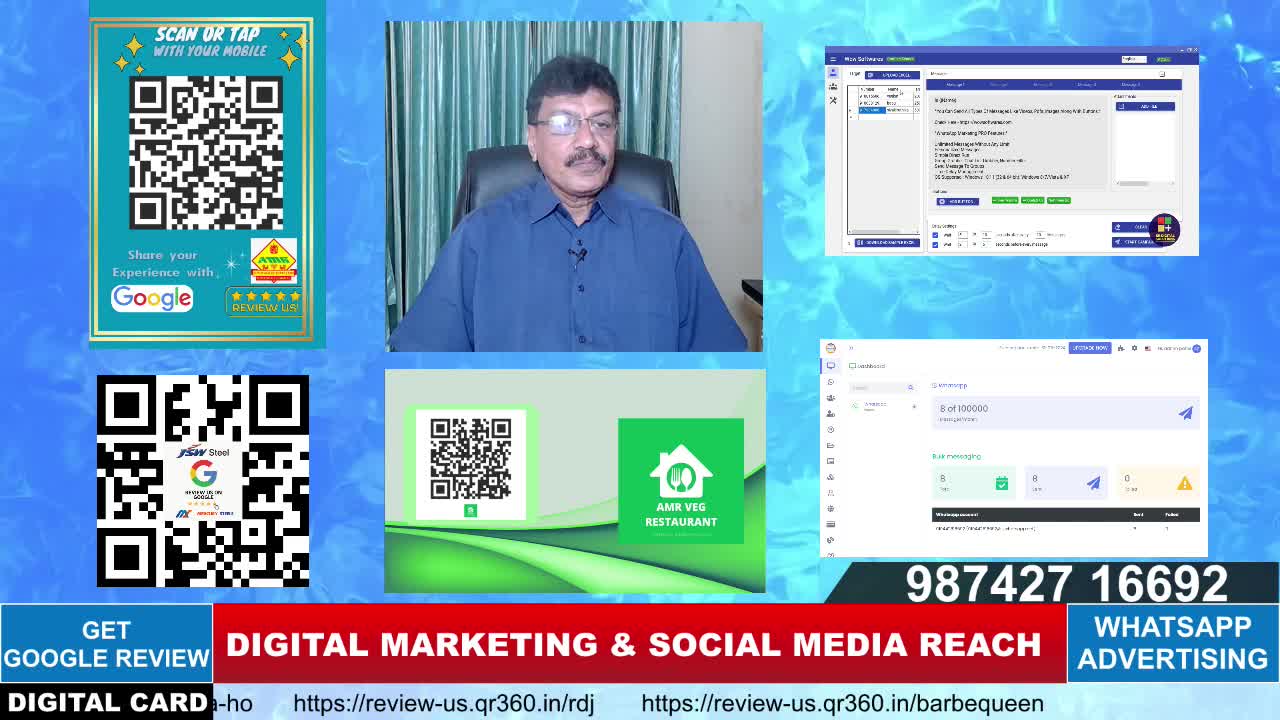1280x720 pixels.
Task: Click the search magnifier icon in dashboard
Action: [910, 387]
